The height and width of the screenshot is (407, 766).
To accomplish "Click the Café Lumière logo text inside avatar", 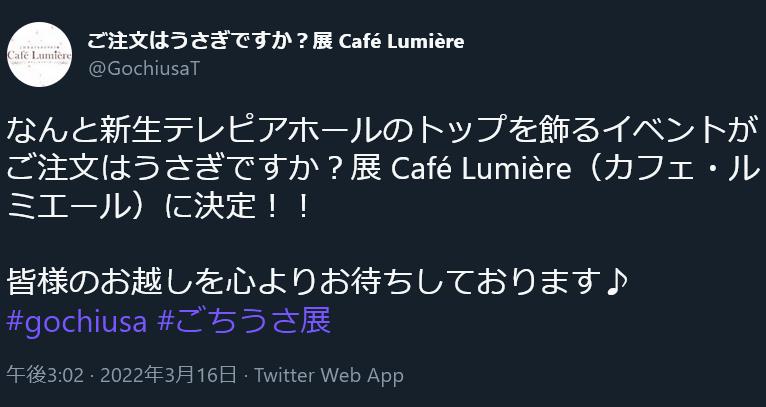I will coord(40,55).
